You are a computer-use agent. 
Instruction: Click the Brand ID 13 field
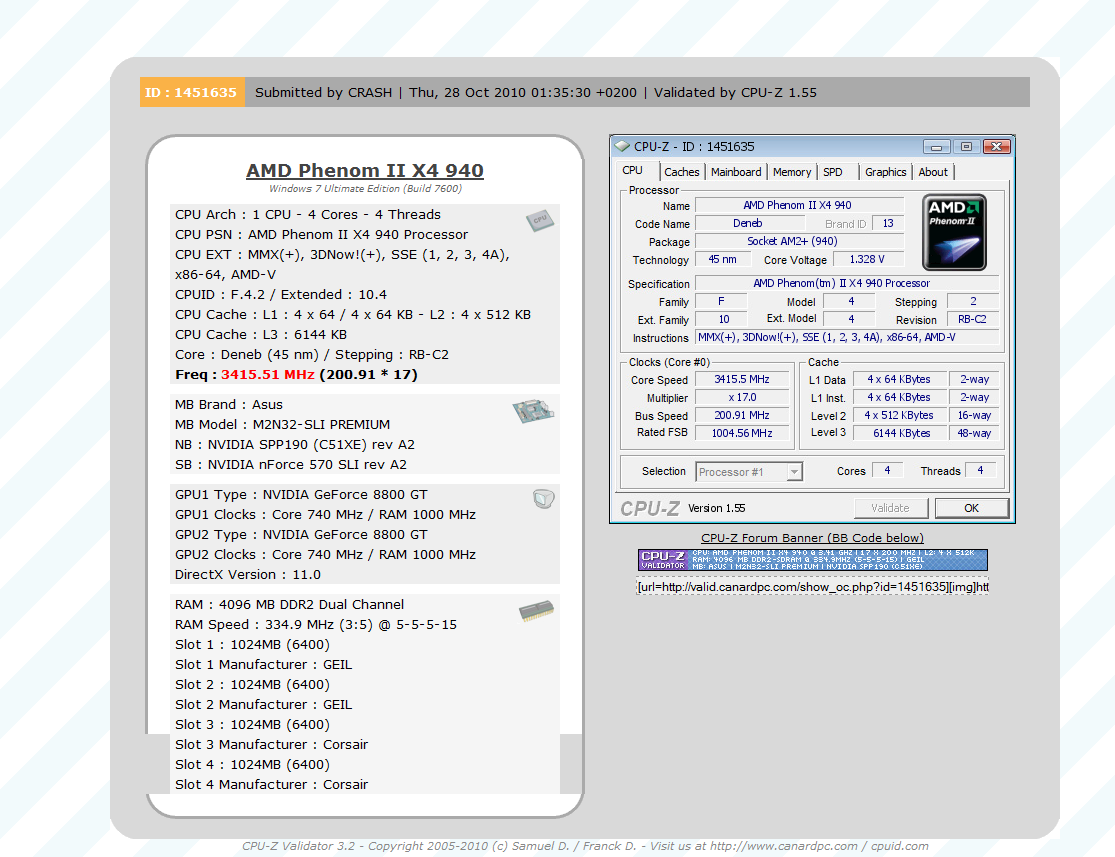pyautogui.click(x=887, y=223)
